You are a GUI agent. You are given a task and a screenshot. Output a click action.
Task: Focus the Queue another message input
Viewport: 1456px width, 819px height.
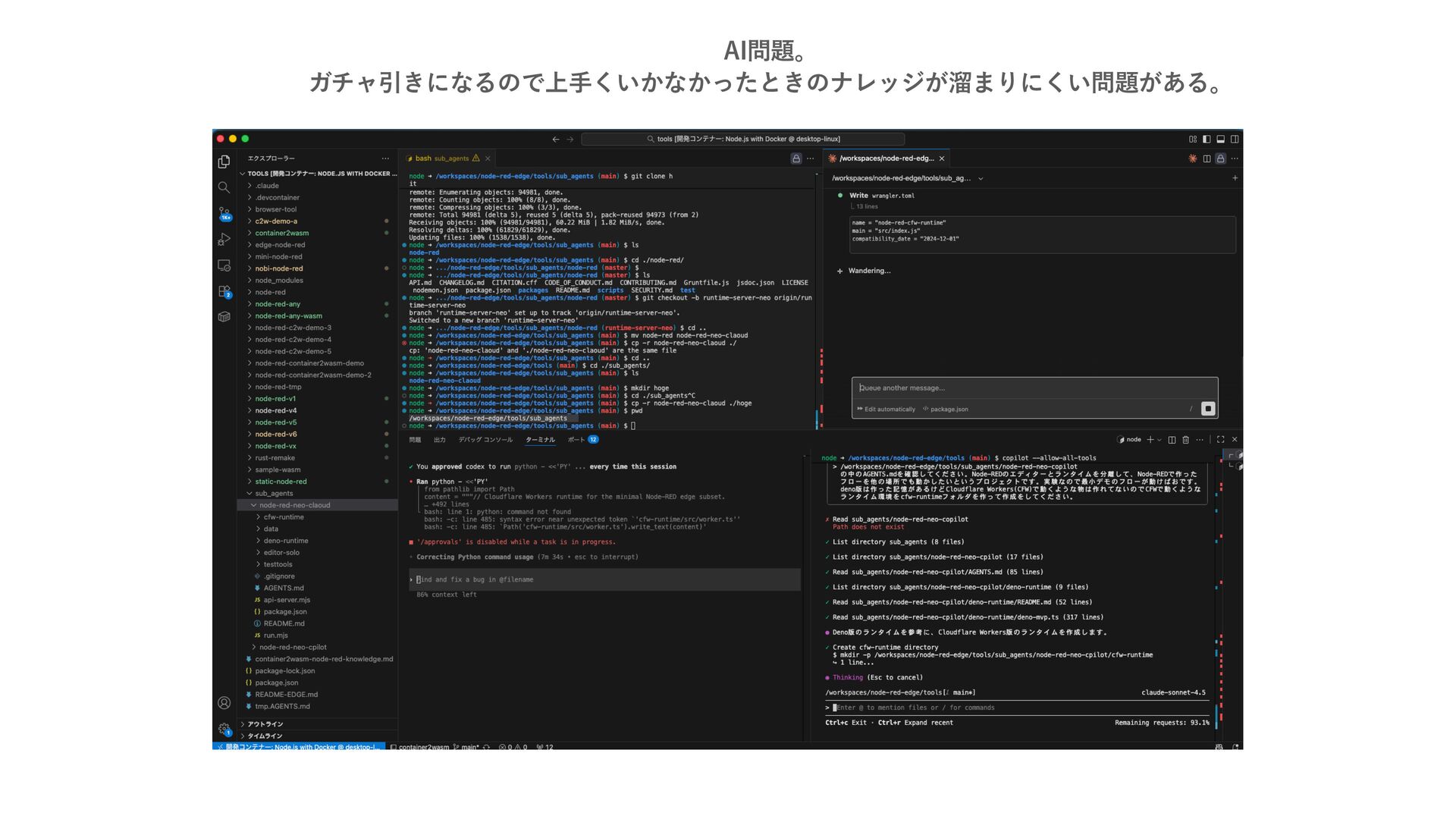(1024, 388)
